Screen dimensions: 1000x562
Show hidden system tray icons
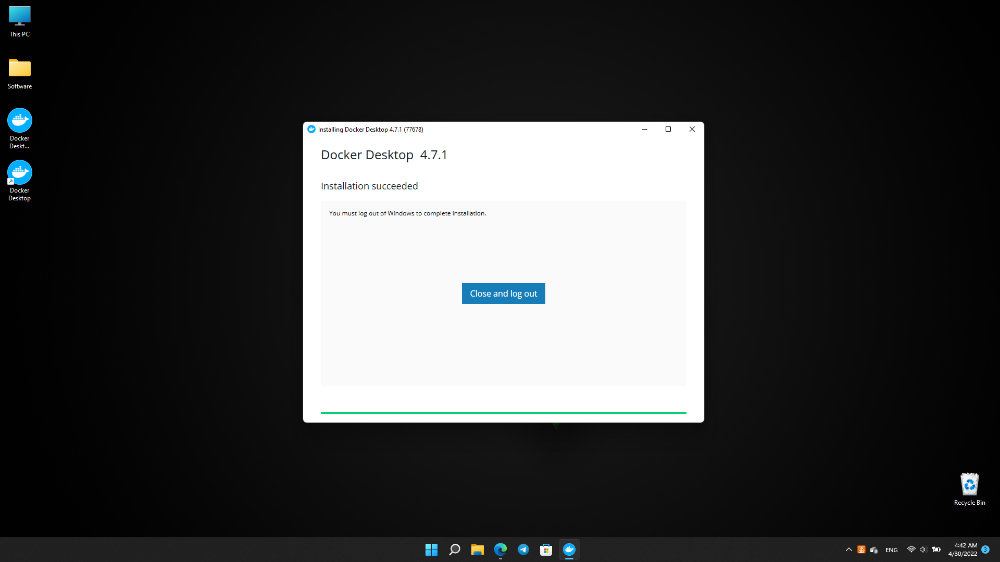click(849, 549)
